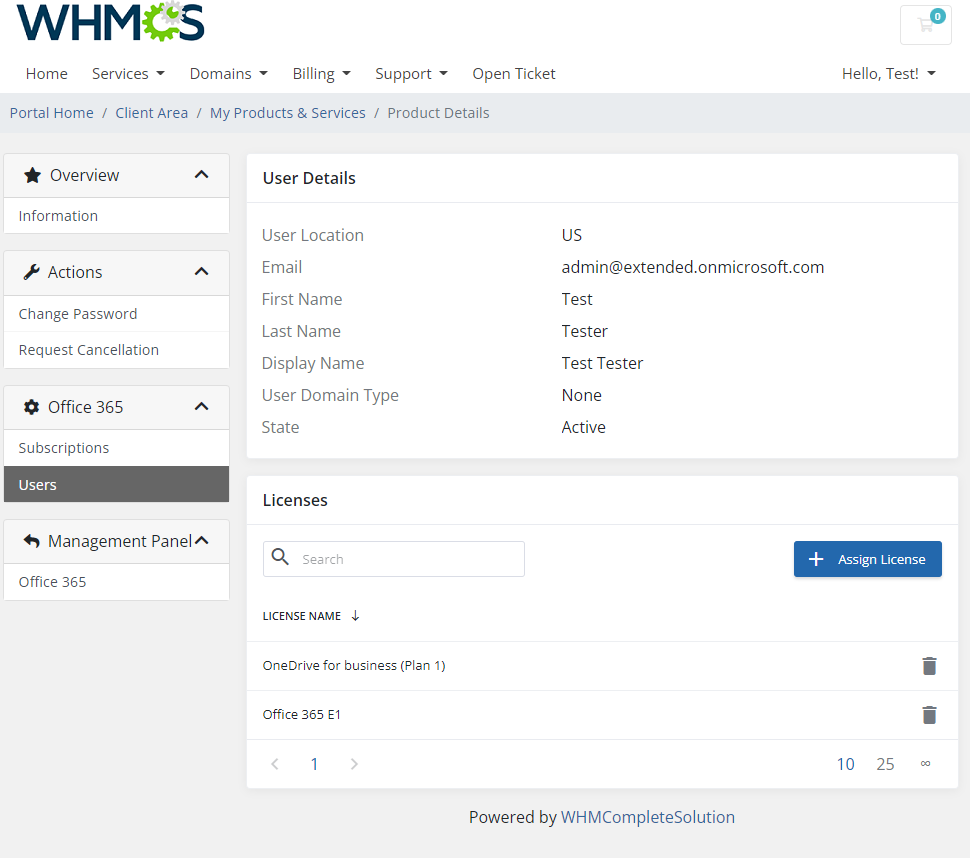Click the Office 365 gear icon

[32, 407]
